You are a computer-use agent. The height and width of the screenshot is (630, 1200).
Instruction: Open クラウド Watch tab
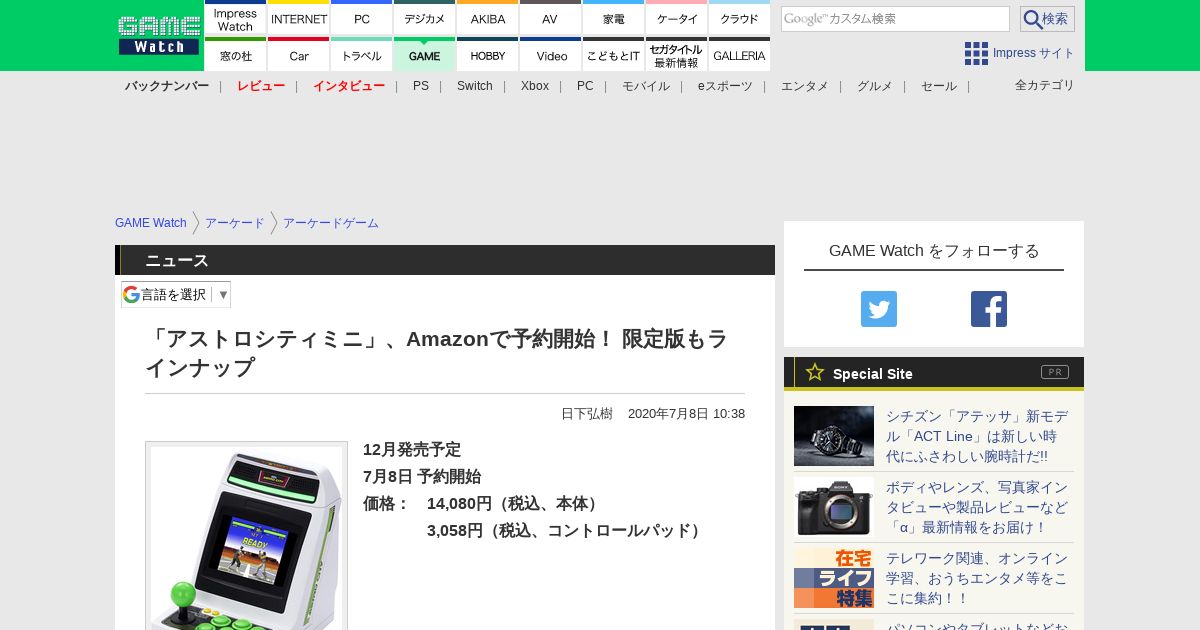[x=739, y=18]
